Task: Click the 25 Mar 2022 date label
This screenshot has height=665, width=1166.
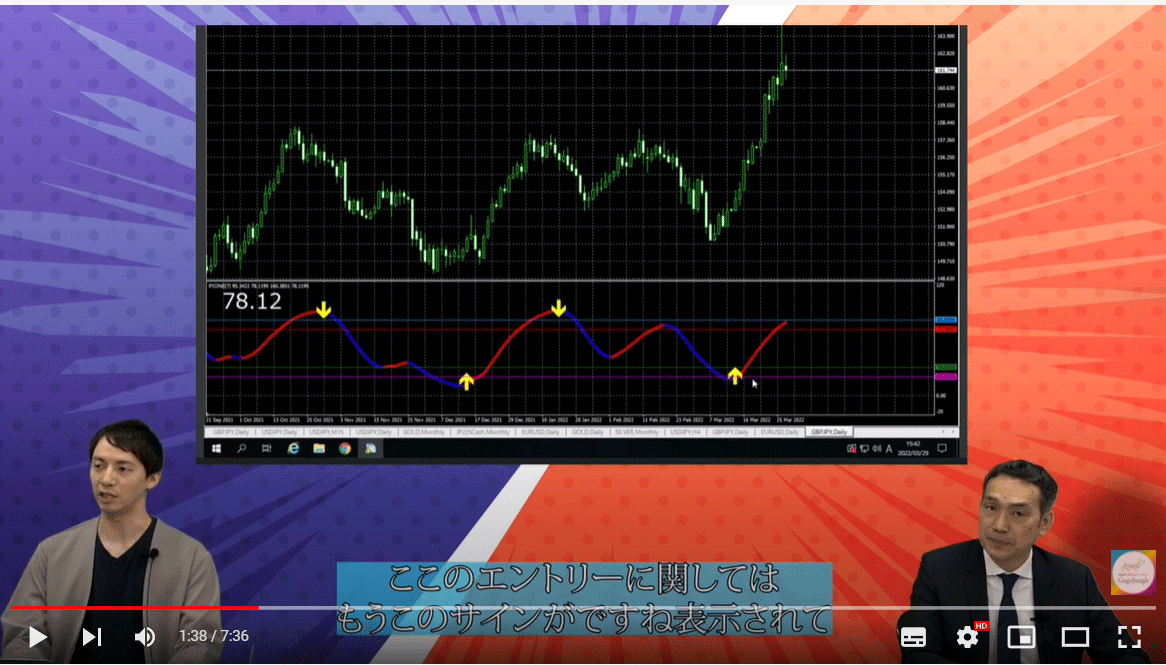Action: pyautogui.click(x=790, y=420)
